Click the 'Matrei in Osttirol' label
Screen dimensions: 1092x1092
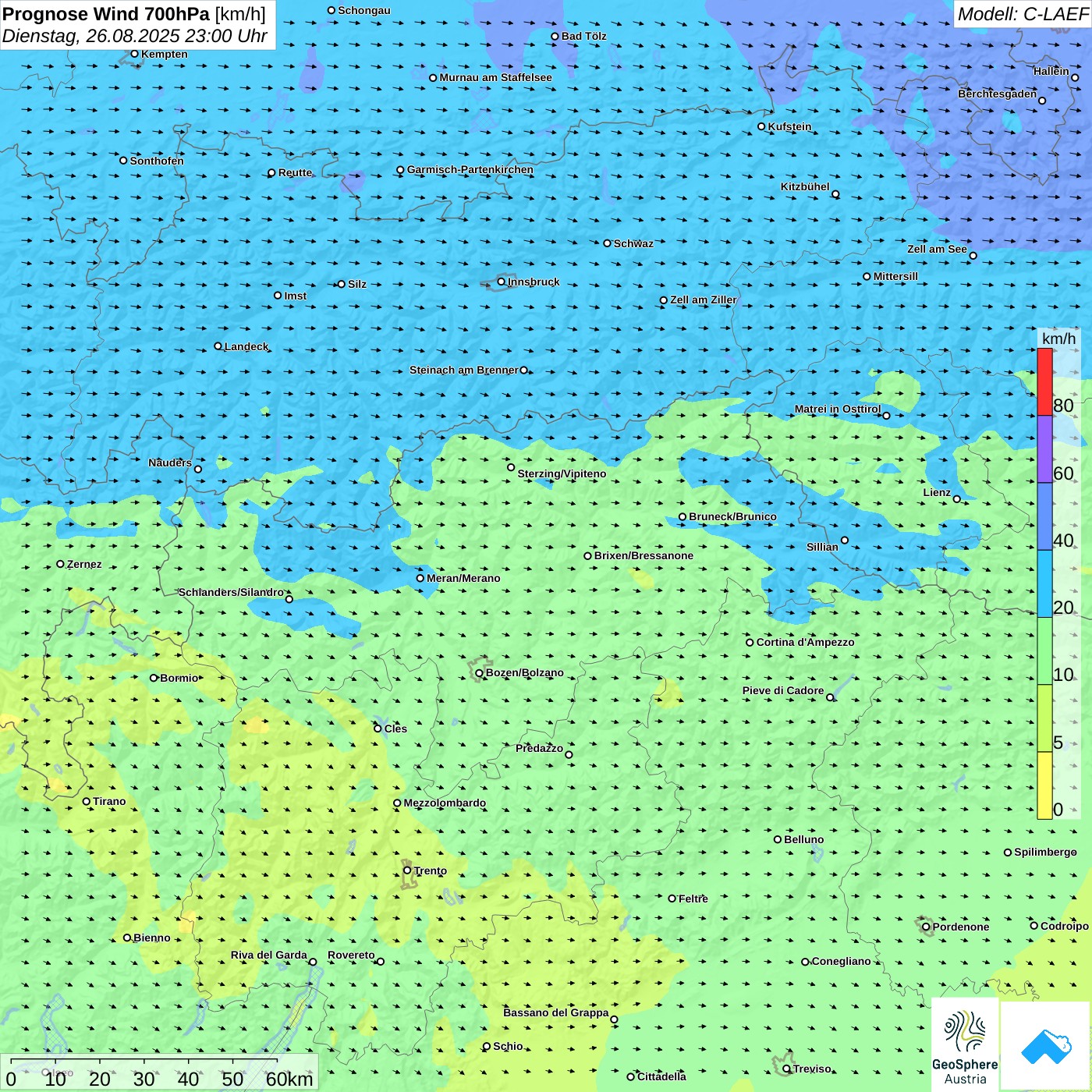tap(838, 409)
